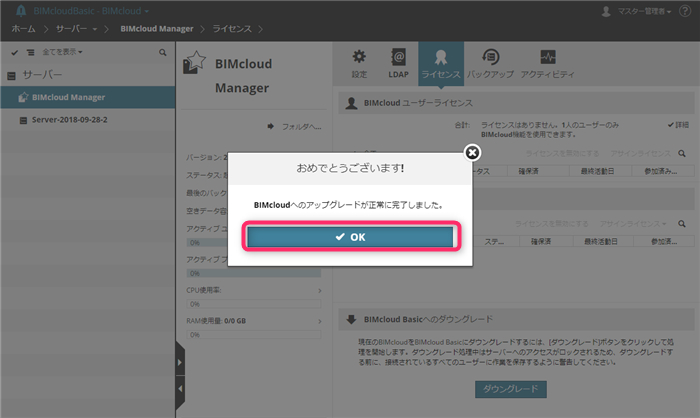Viewport: 700px width, 418px height.
Task: Go to ライセンス breadcrumb
Action: coord(232,29)
